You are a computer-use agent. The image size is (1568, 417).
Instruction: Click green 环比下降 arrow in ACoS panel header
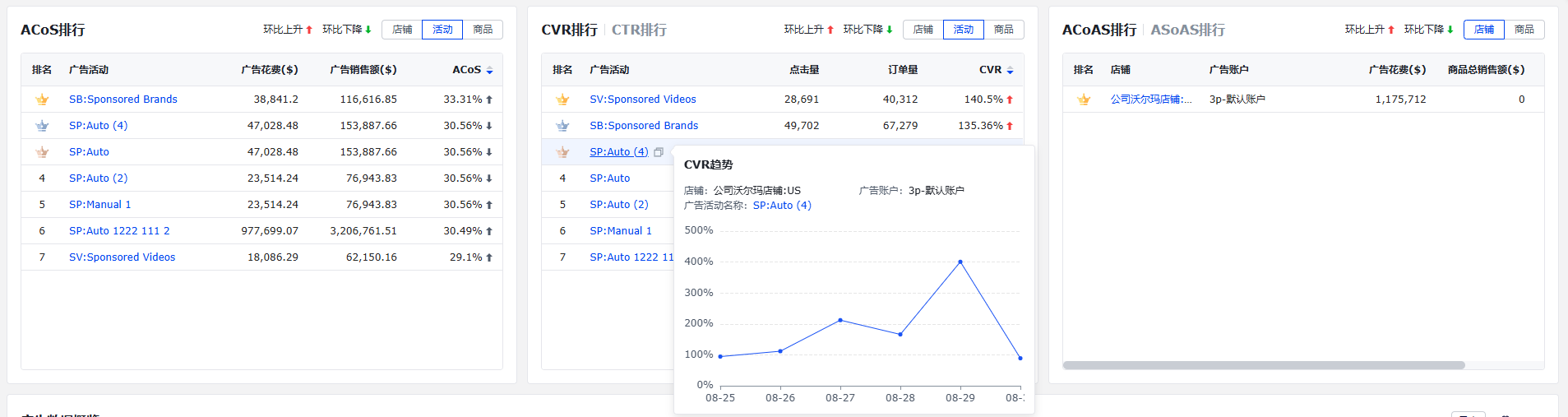click(x=368, y=30)
